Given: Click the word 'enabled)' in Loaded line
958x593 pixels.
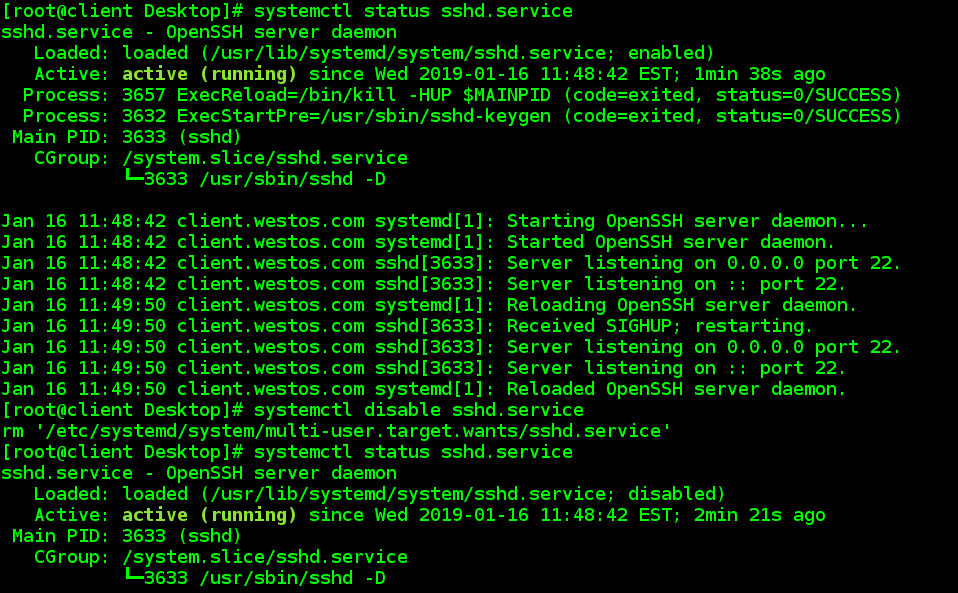Looking at the screenshot, I should click(671, 53).
